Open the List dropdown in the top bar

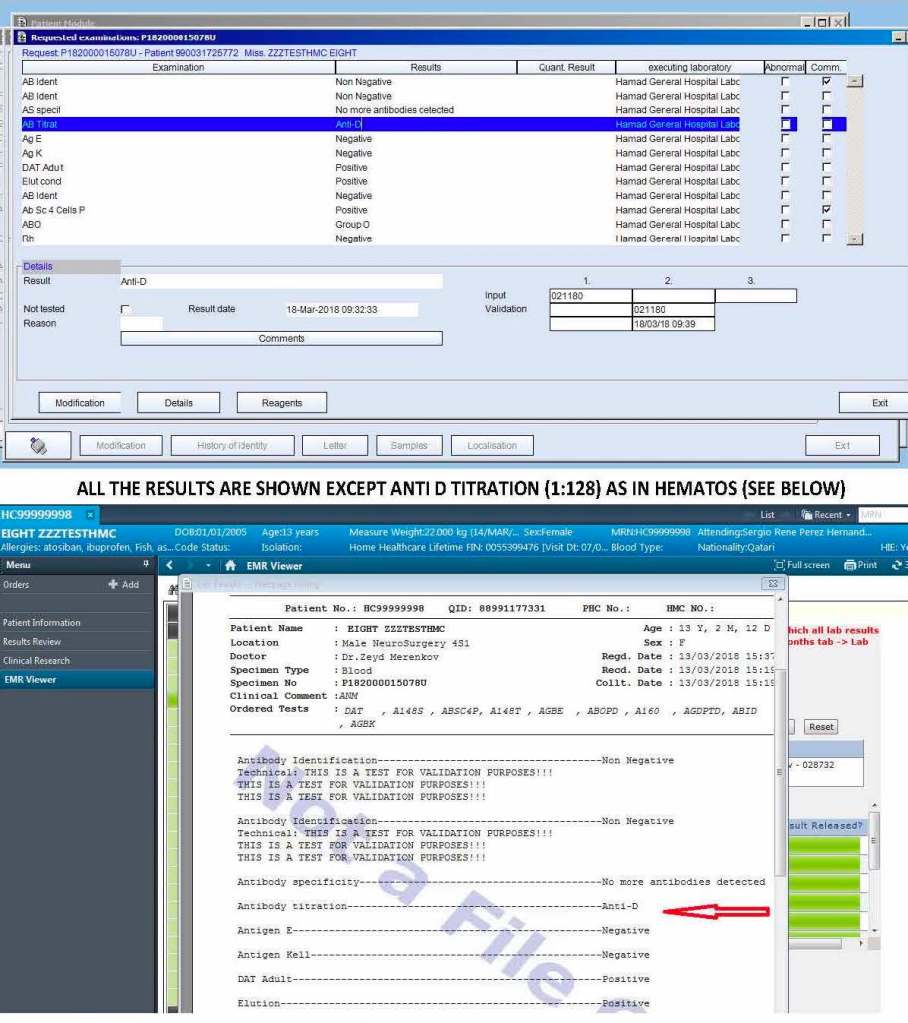point(766,514)
